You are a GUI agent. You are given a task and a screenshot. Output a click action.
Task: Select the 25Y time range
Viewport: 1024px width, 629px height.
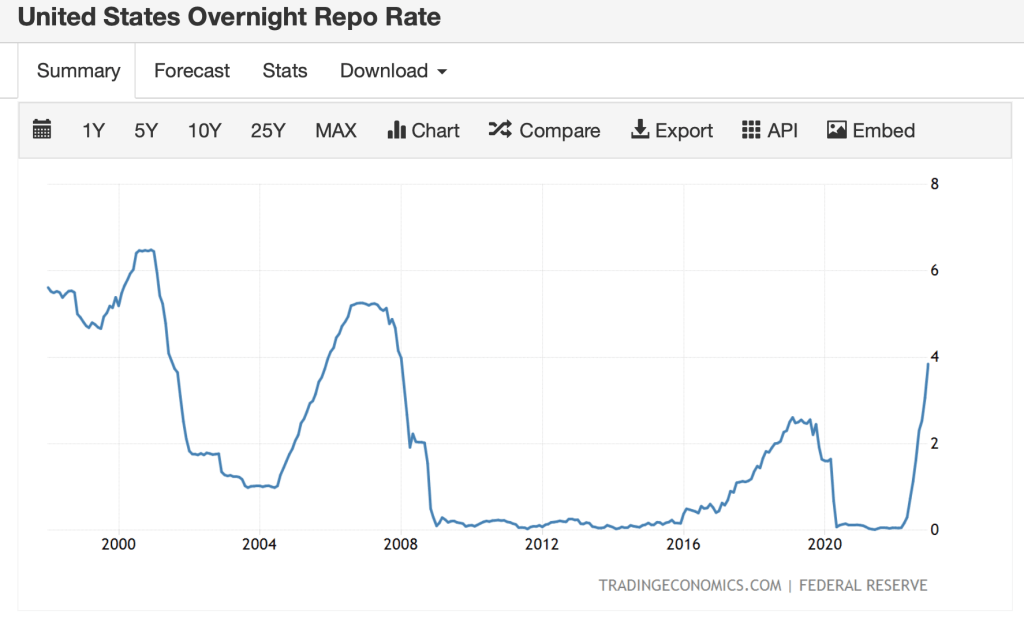pyautogui.click(x=268, y=130)
